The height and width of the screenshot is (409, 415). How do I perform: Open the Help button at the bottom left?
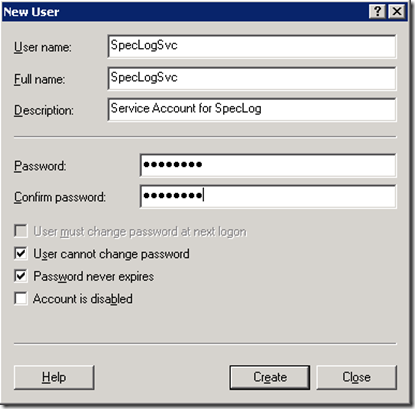tap(54, 377)
